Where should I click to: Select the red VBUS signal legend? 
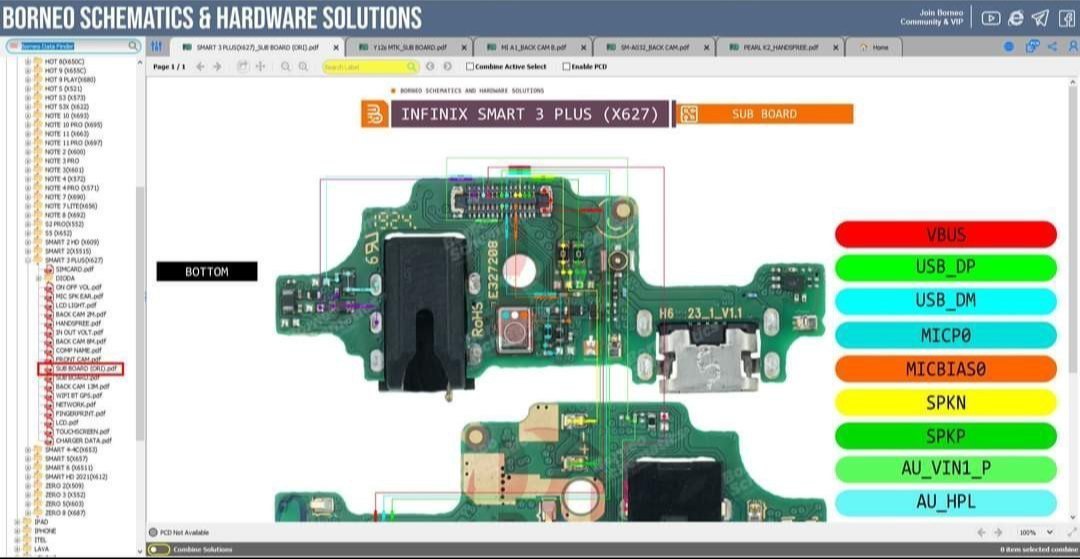point(945,234)
